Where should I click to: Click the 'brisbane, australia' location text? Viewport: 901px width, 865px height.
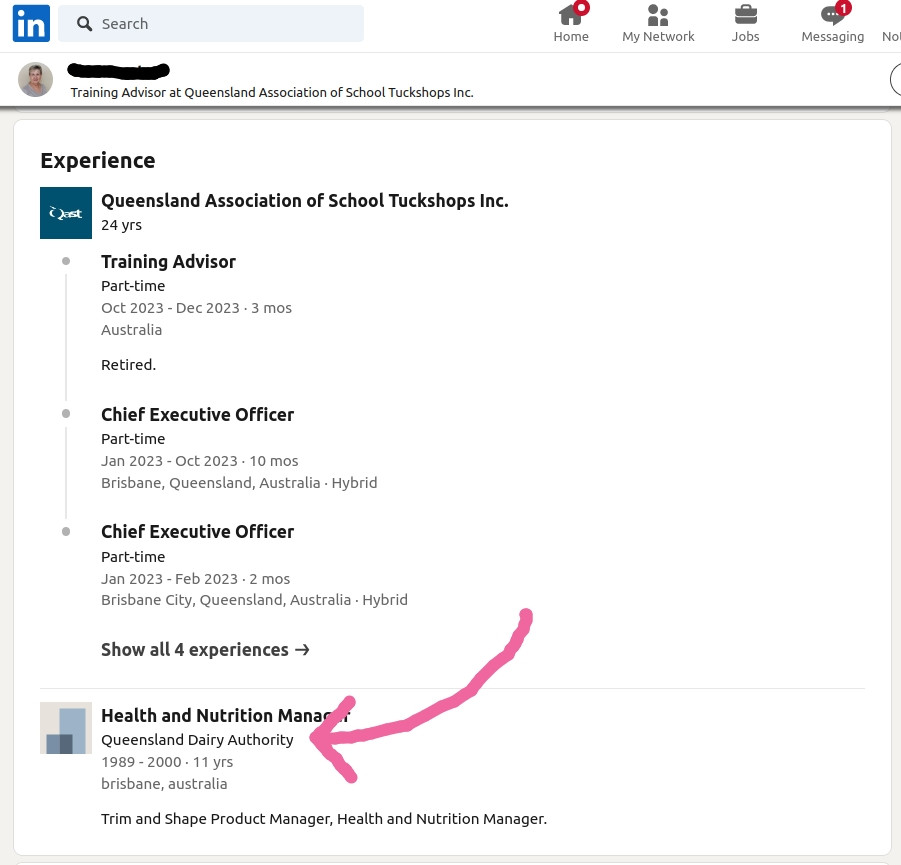(x=164, y=784)
